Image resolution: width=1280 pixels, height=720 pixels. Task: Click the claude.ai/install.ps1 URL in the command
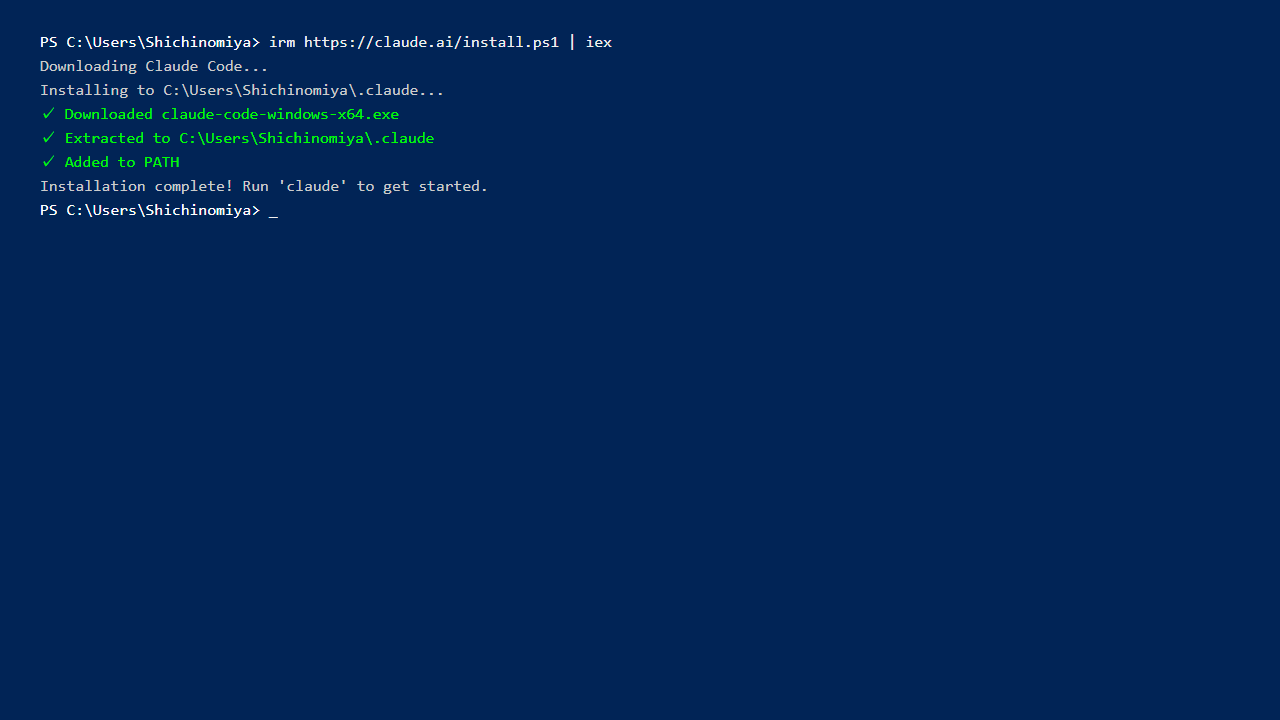(431, 42)
